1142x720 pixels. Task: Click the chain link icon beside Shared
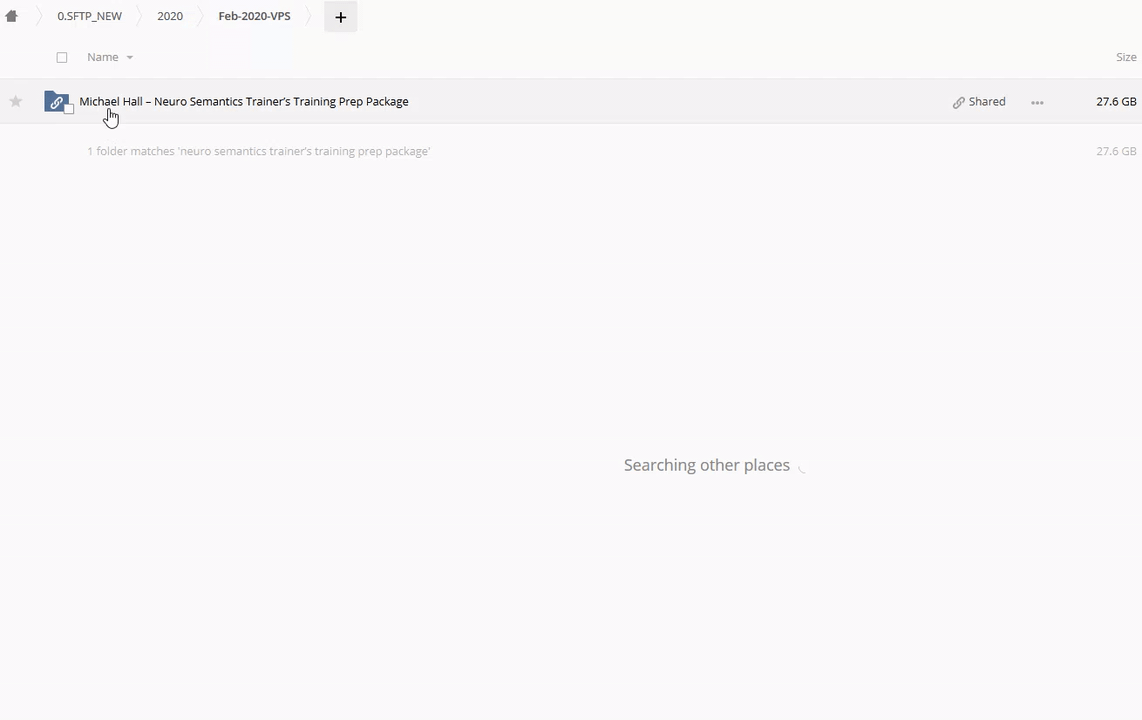pos(958,102)
